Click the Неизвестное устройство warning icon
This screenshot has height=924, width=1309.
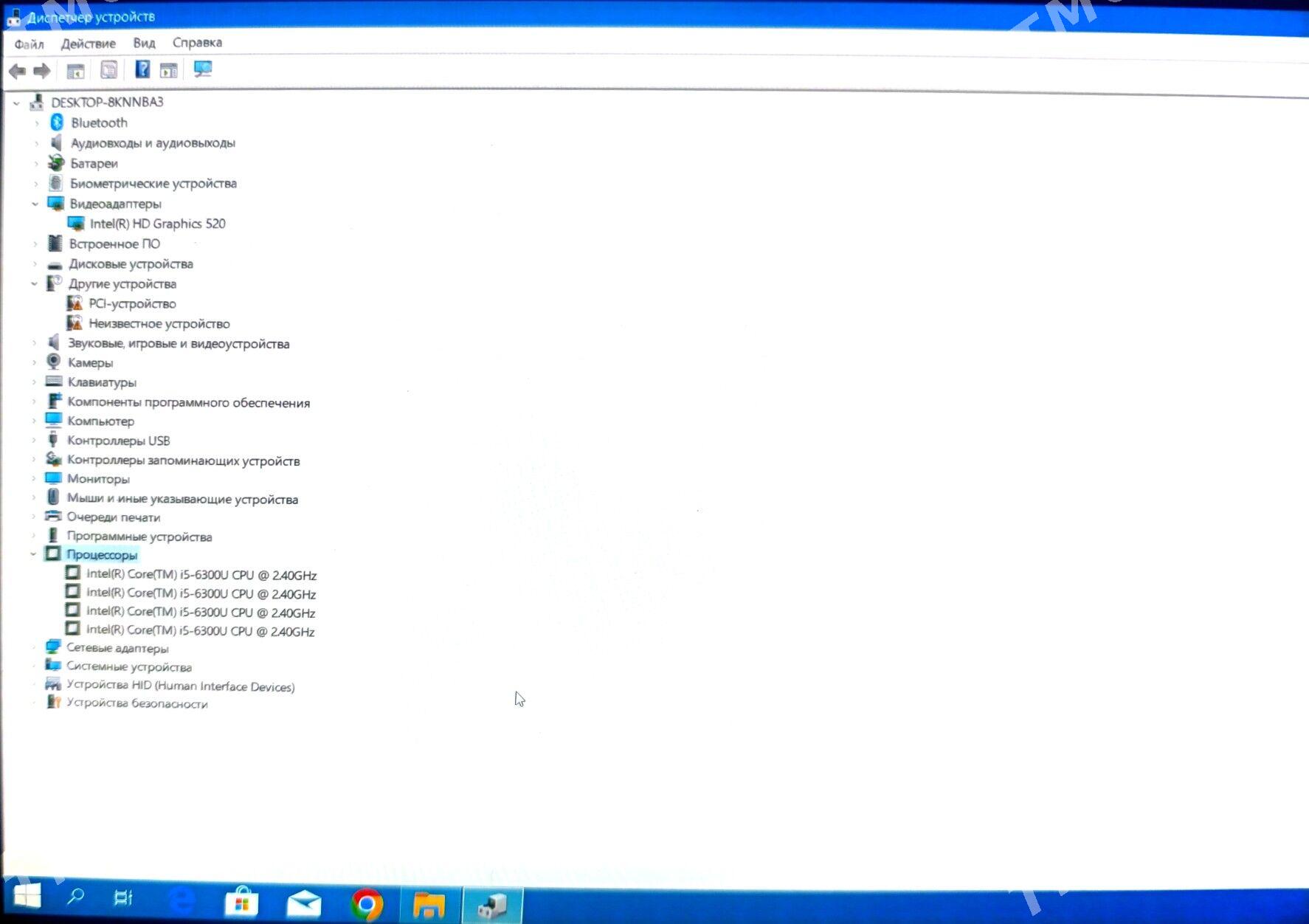pos(75,323)
